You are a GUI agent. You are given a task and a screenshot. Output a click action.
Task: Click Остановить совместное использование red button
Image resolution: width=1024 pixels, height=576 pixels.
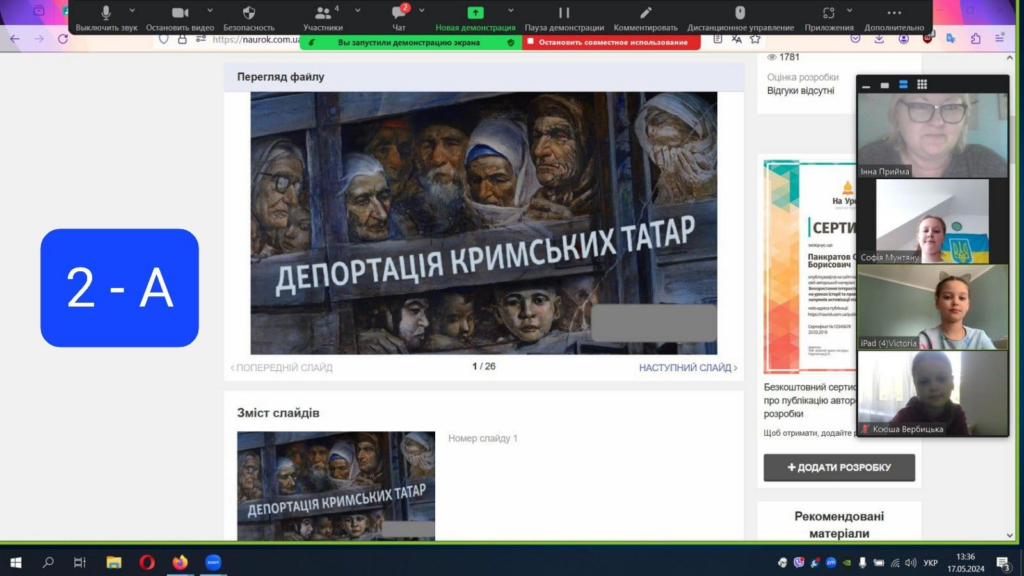pyautogui.click(x=611, y=42)
